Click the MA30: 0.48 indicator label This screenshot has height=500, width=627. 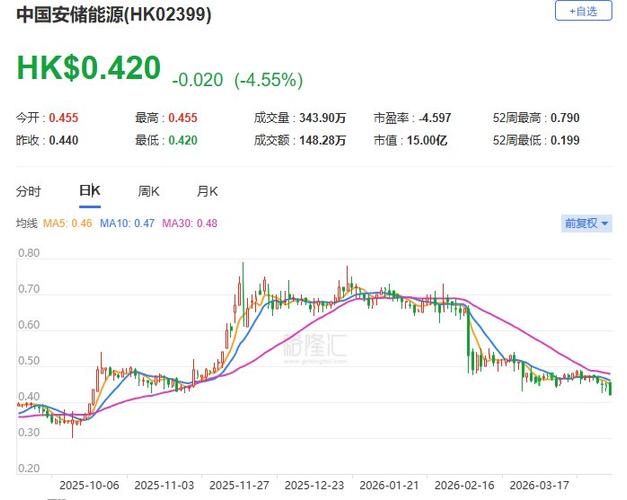tap(190, 223)
